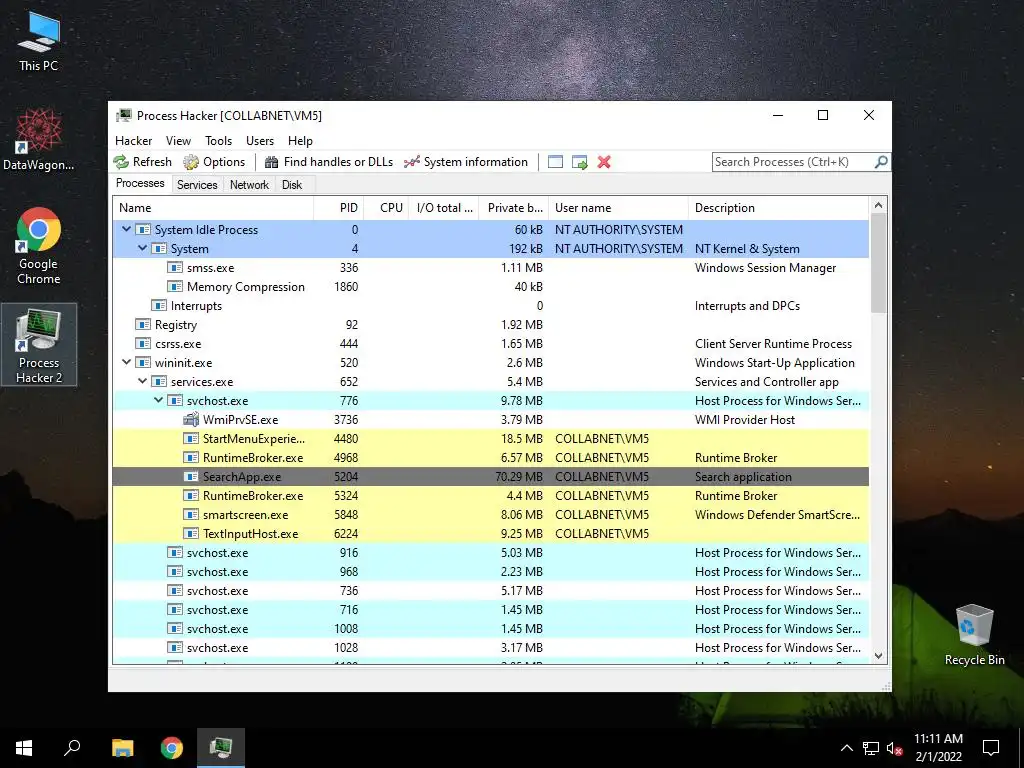The image size is (1024, 768).
Task: Select the Processes tab
Action: [140, 184]
